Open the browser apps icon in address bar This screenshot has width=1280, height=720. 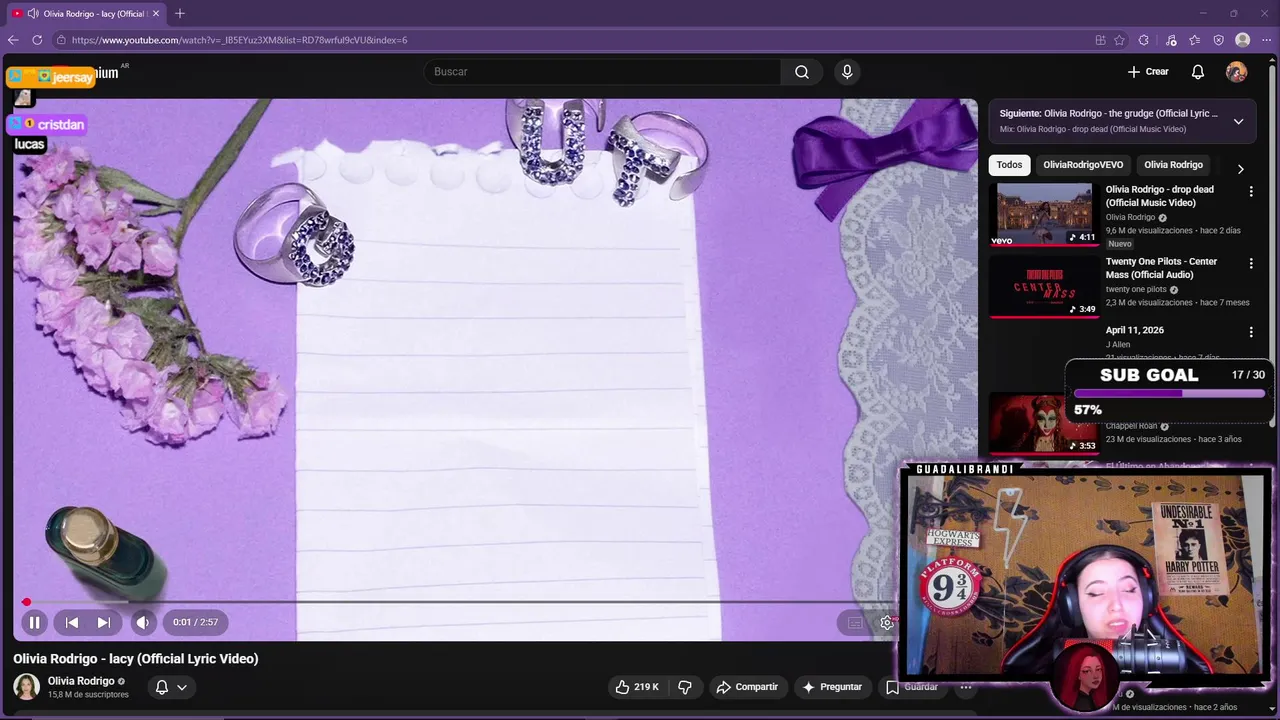point(1100,40)
